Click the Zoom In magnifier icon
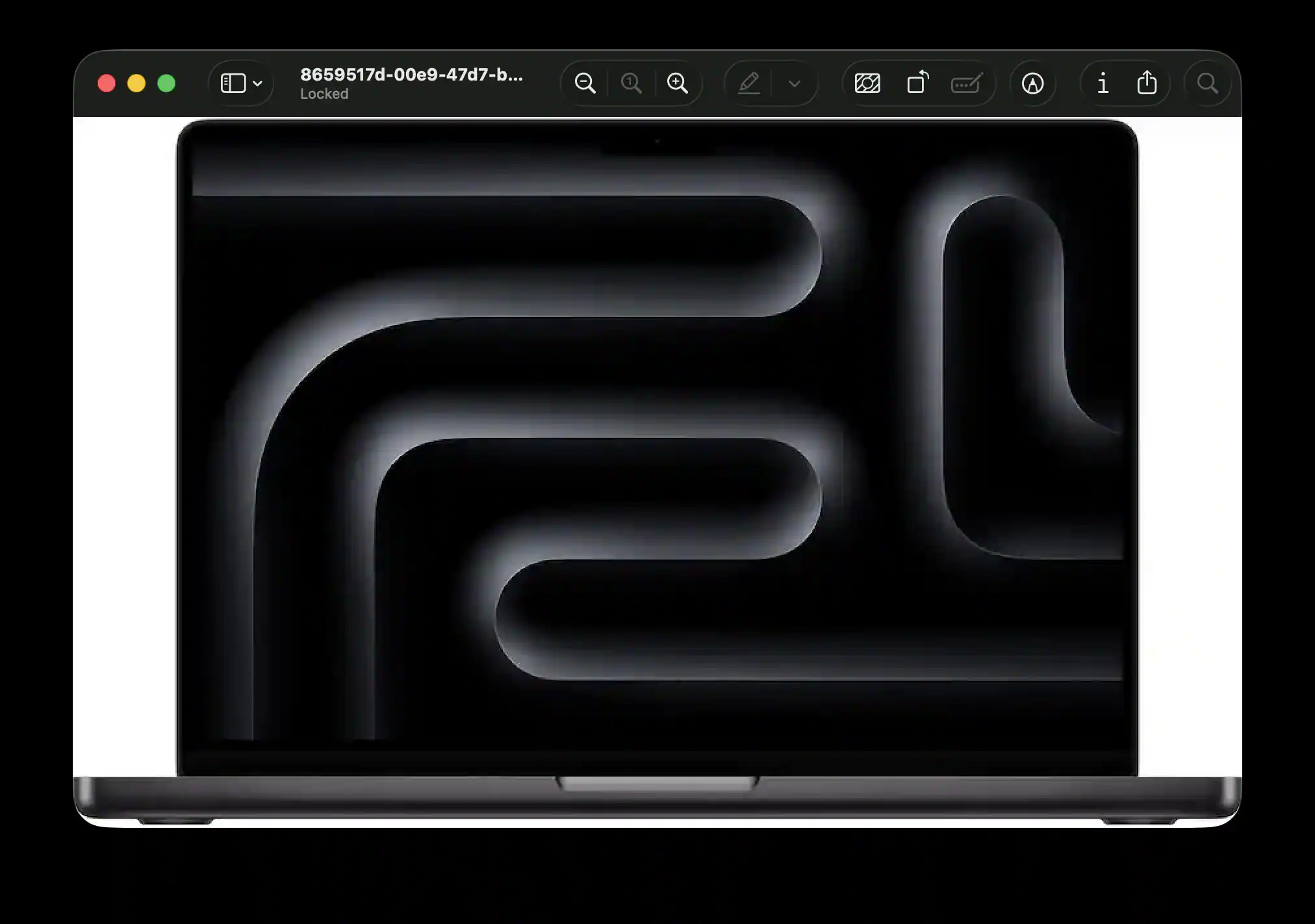Viewport: 1315px width, 924px height. pos(677,83)
